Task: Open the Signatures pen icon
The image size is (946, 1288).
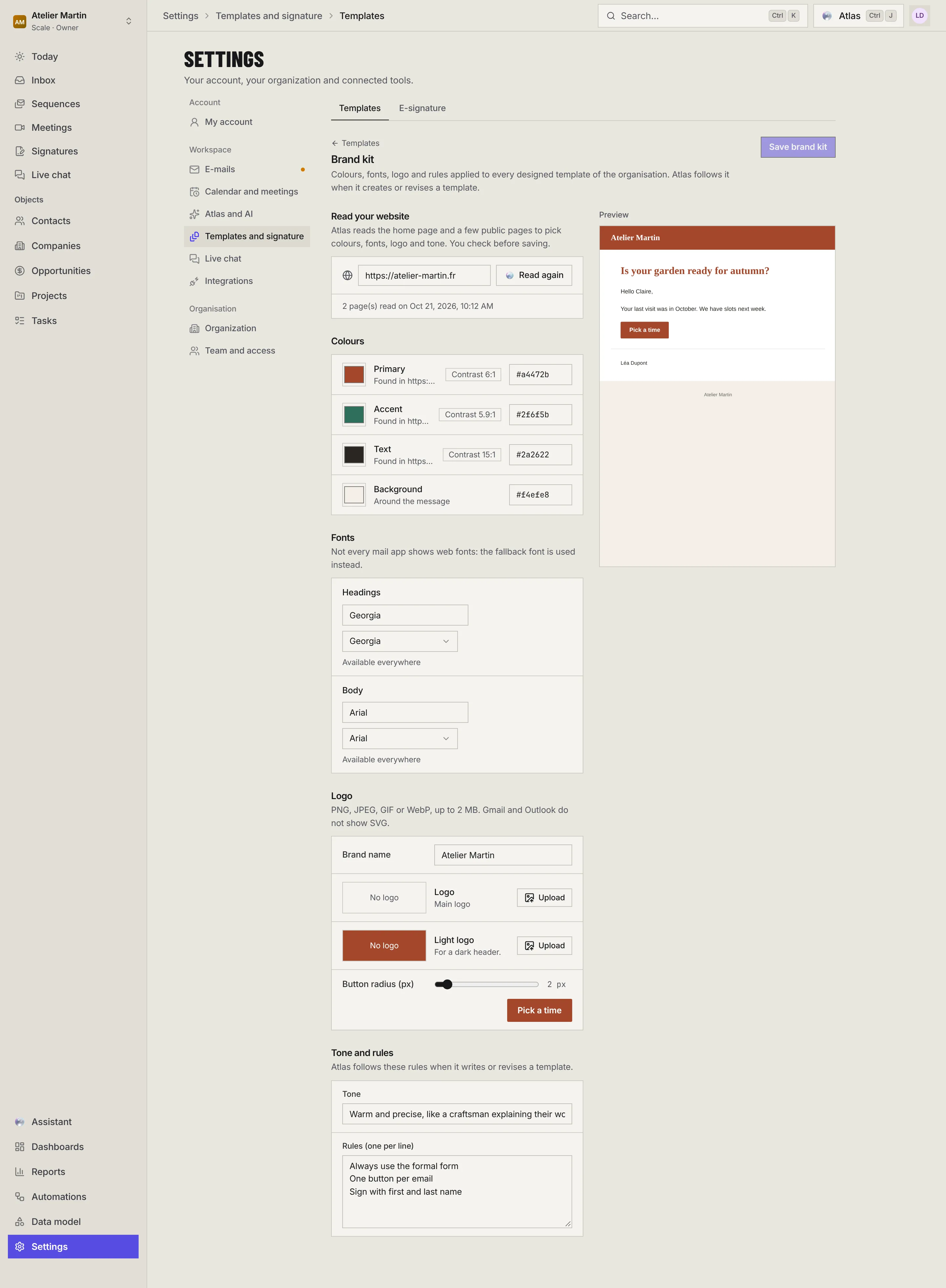Action: pos(19,151)
